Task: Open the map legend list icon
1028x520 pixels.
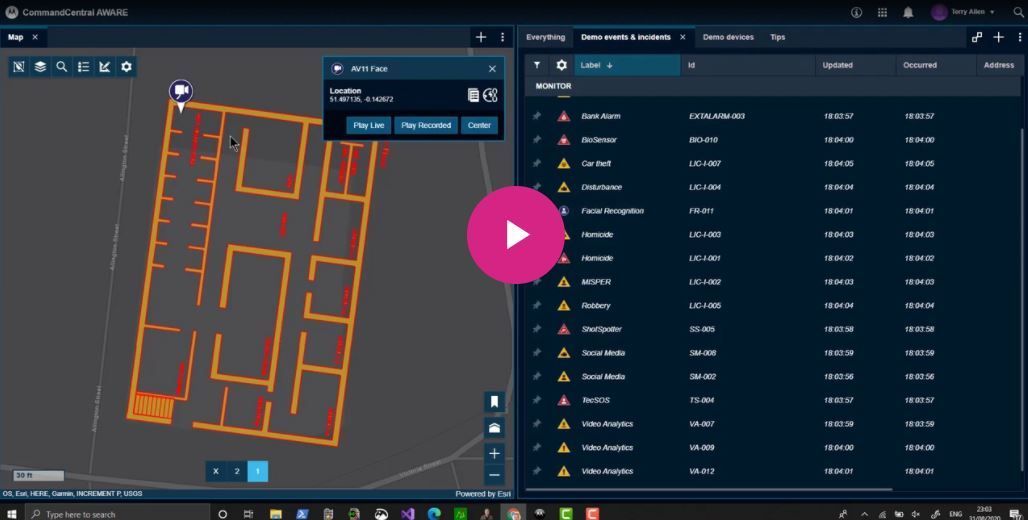Action: click(x=83, y=67)
